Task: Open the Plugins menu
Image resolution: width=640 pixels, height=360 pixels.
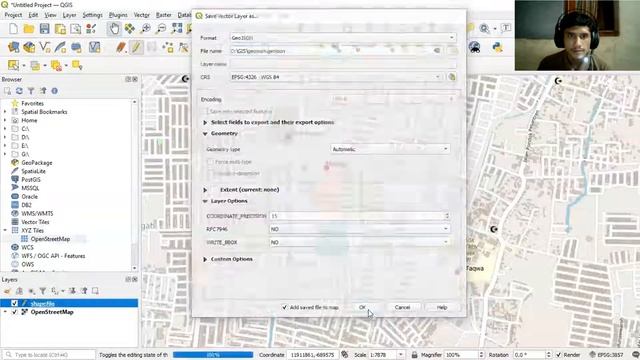Action: pyautogui.click(x=118, y=15)
